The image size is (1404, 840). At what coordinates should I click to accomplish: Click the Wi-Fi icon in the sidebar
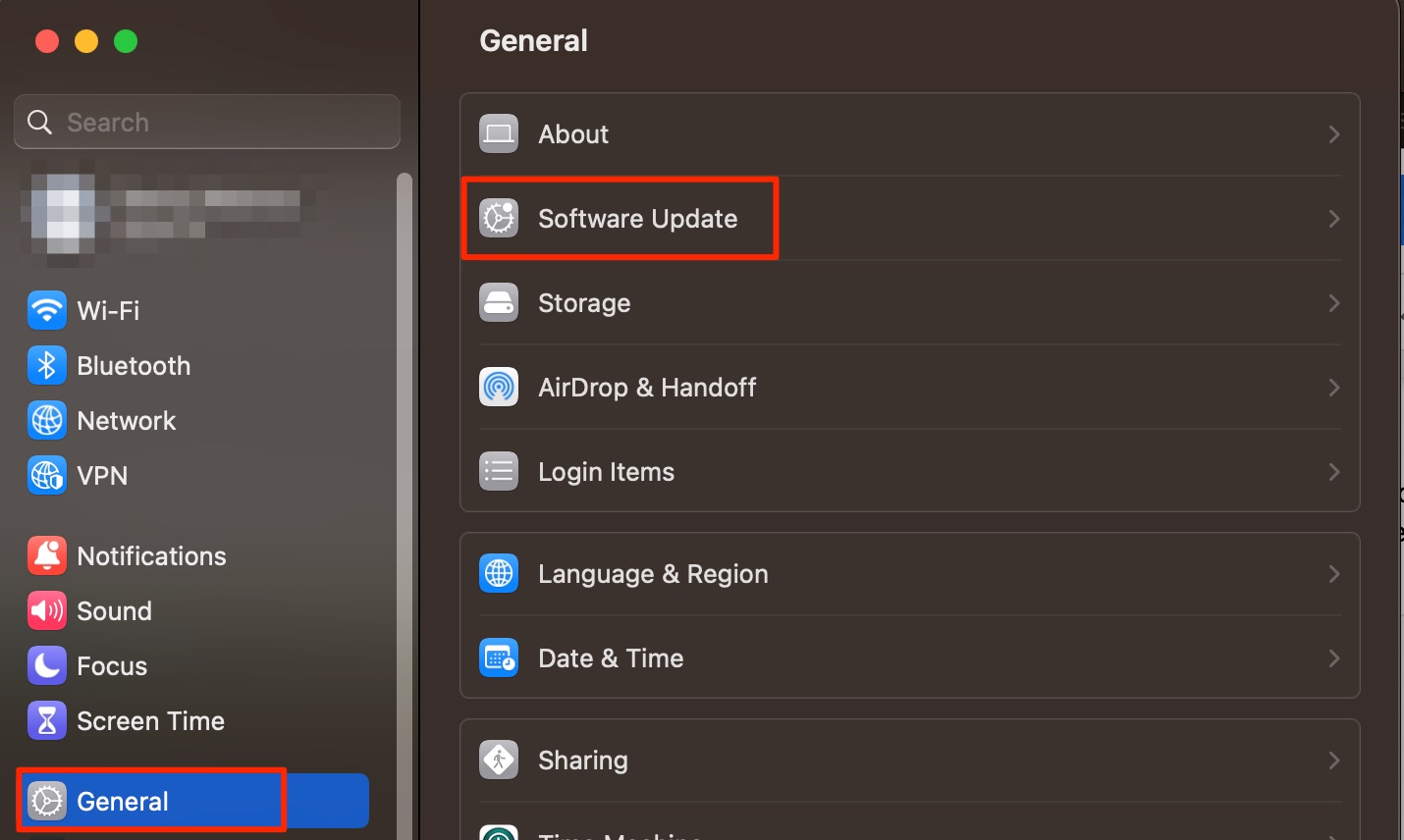pyautogui.click(x=47, y=311)
